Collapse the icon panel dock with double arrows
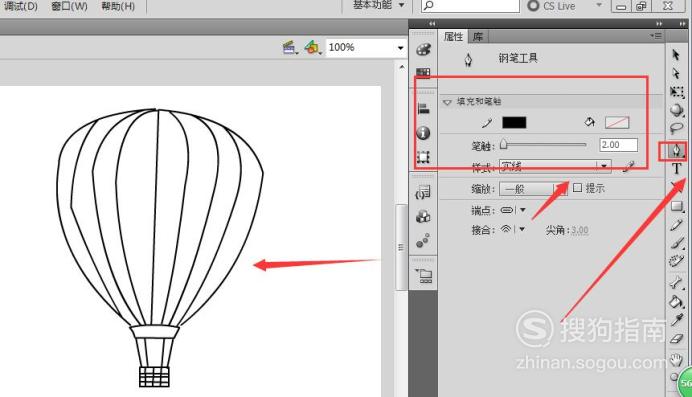The height and width of the screenshot is (397, 692). click(x=432, y=23)
